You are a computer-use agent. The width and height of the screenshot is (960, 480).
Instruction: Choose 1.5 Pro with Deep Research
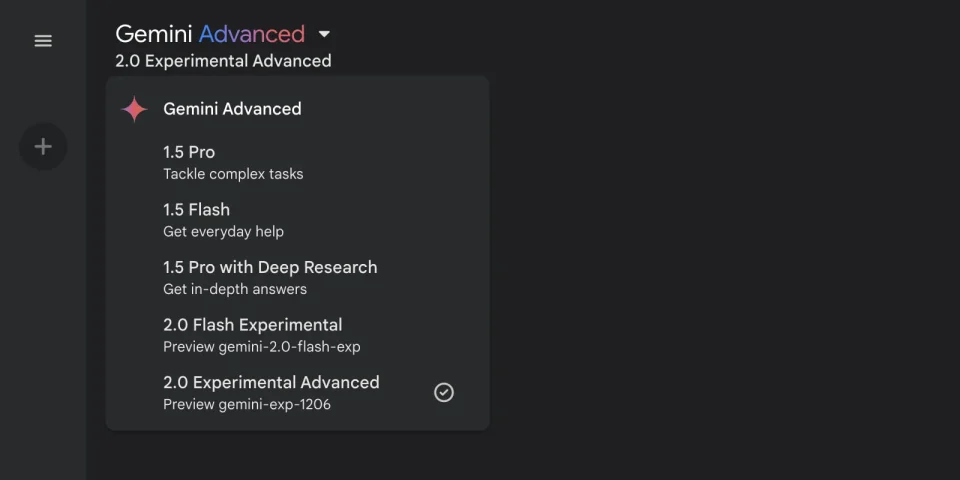(298, 278)
